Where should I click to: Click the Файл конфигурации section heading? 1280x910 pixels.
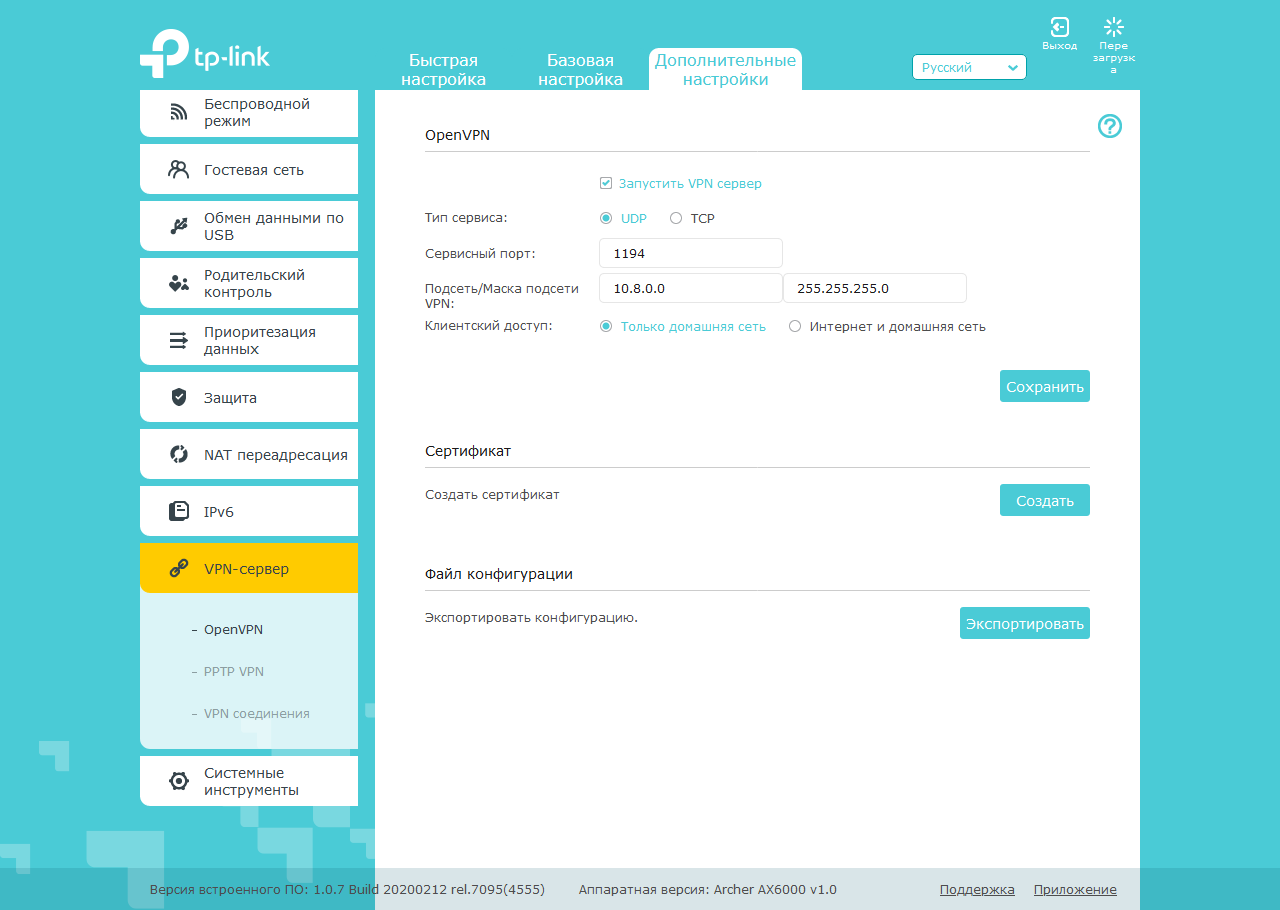point(499,574)
